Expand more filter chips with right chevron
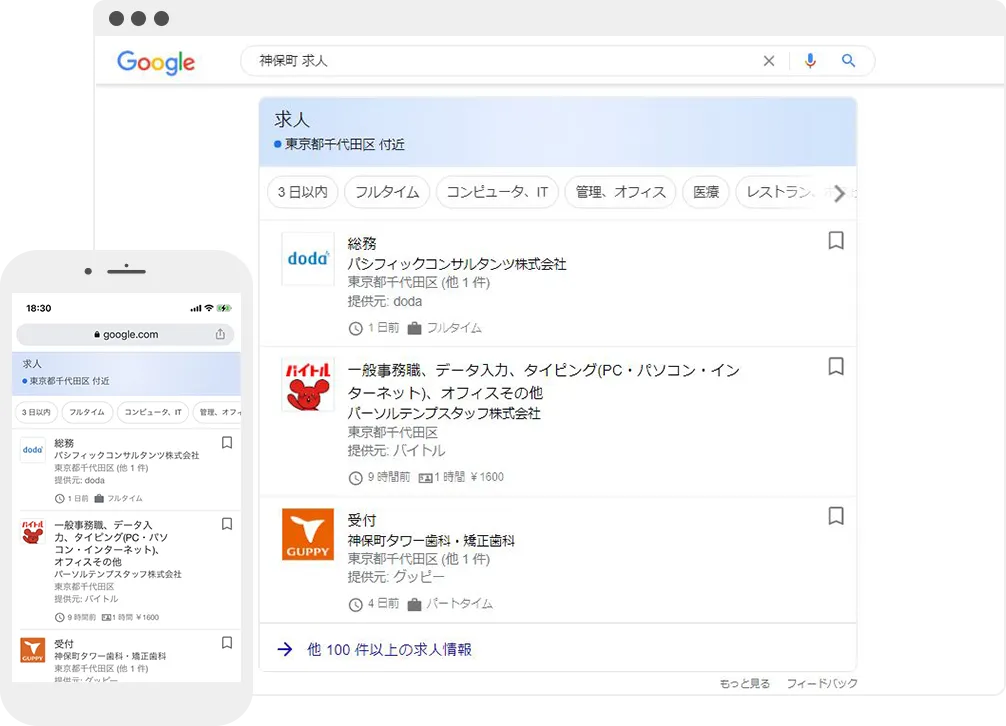Viewport: 1006px width, 726px height. tap(839, 193)
